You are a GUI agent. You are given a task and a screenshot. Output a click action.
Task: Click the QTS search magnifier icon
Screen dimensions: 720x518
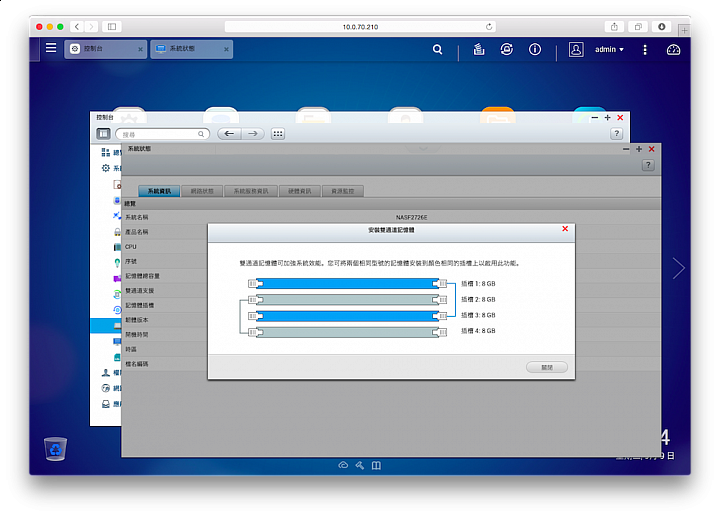click(438, 49)
